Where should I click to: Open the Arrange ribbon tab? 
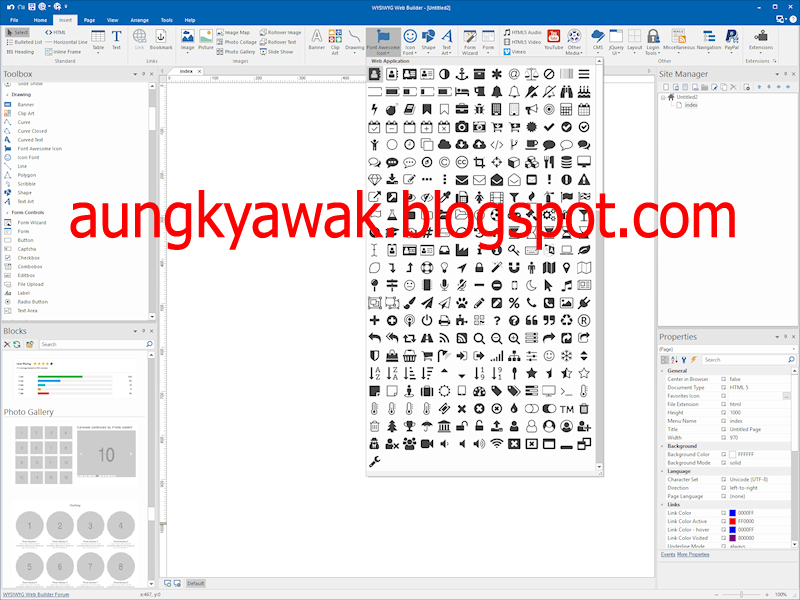(139, 20)
